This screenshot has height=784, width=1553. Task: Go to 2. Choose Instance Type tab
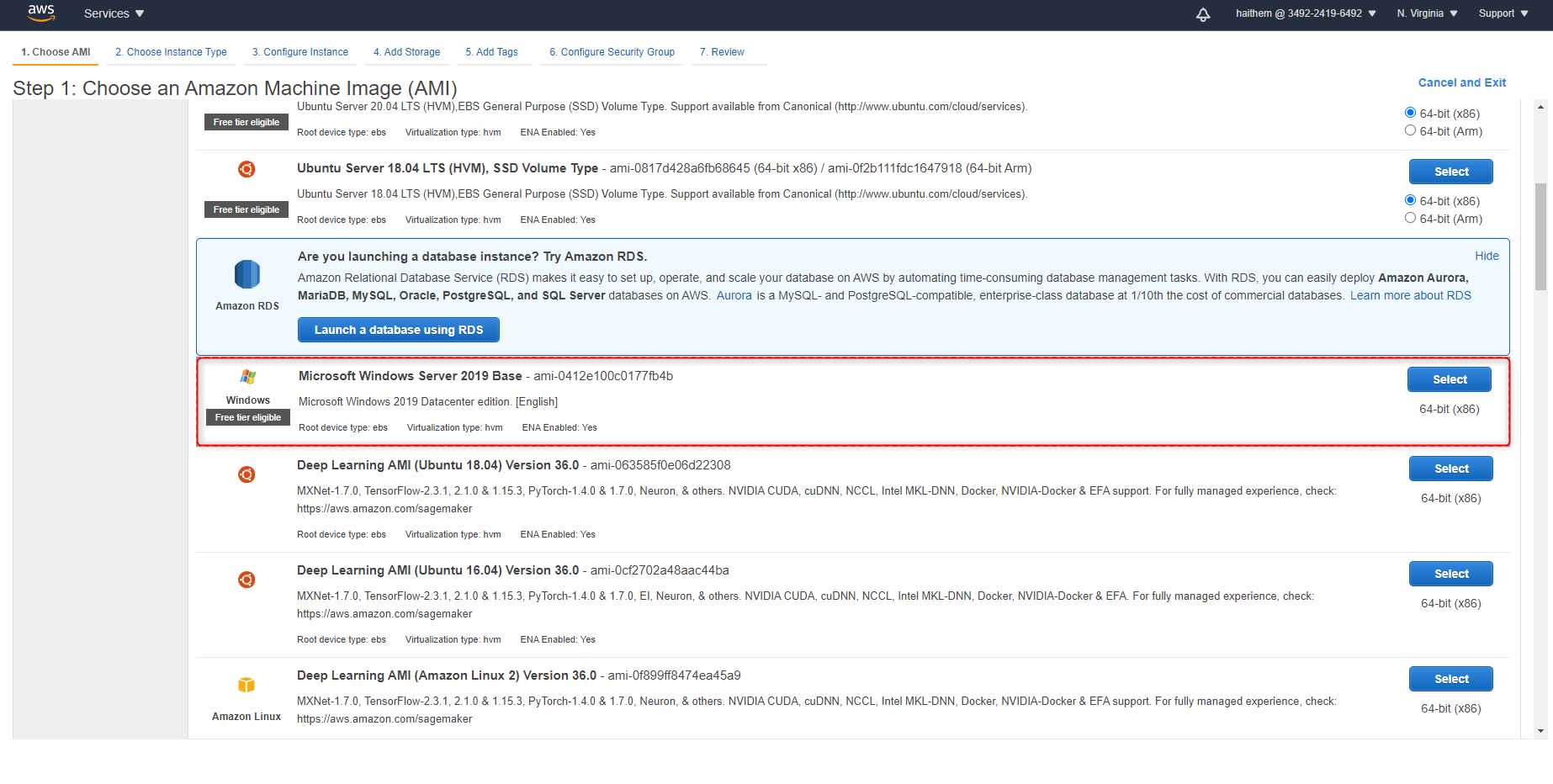point(171,52)
